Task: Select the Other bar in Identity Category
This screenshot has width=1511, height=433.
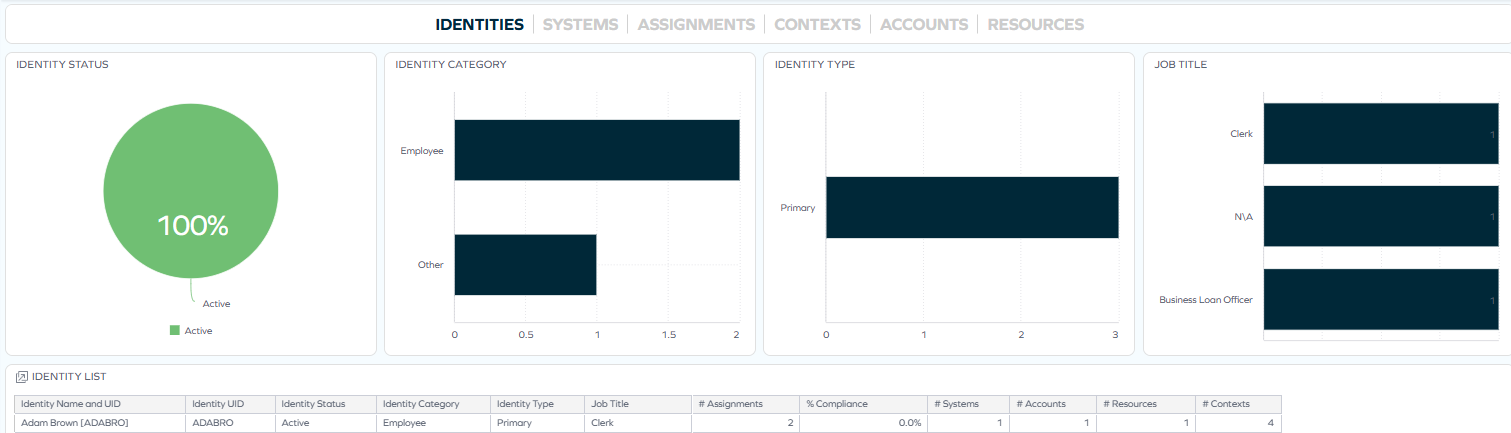Action: pos(525,265)
